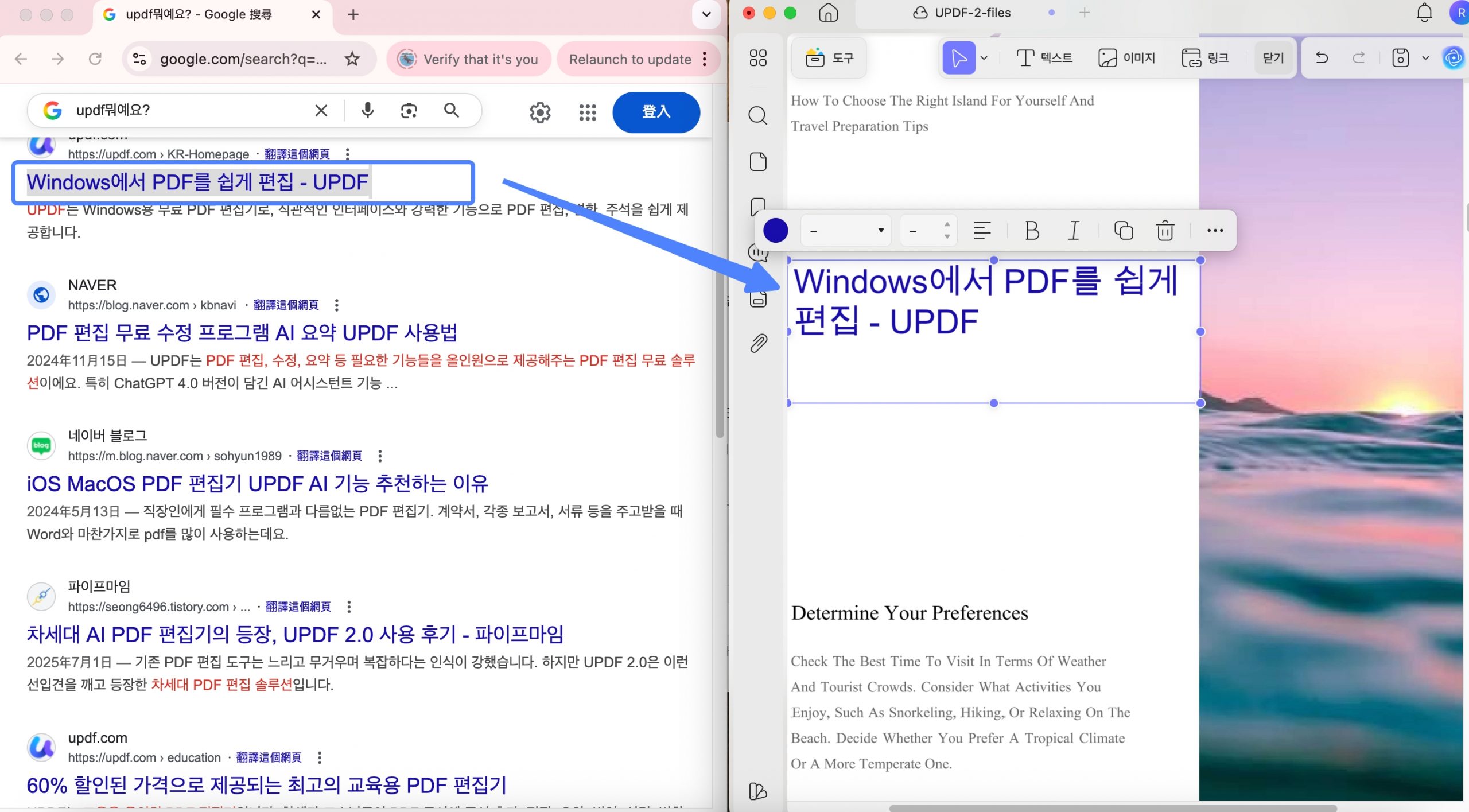
Task: Click the undo arrow in UPDF
Action: tap(1322, 57)
